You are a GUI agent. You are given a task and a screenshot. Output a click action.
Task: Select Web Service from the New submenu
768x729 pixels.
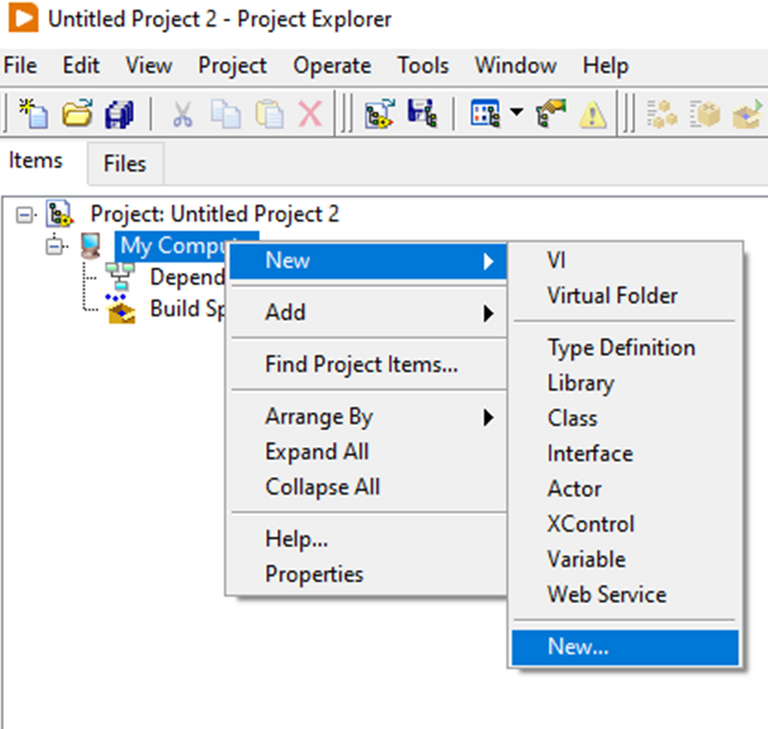click(625, 595)
